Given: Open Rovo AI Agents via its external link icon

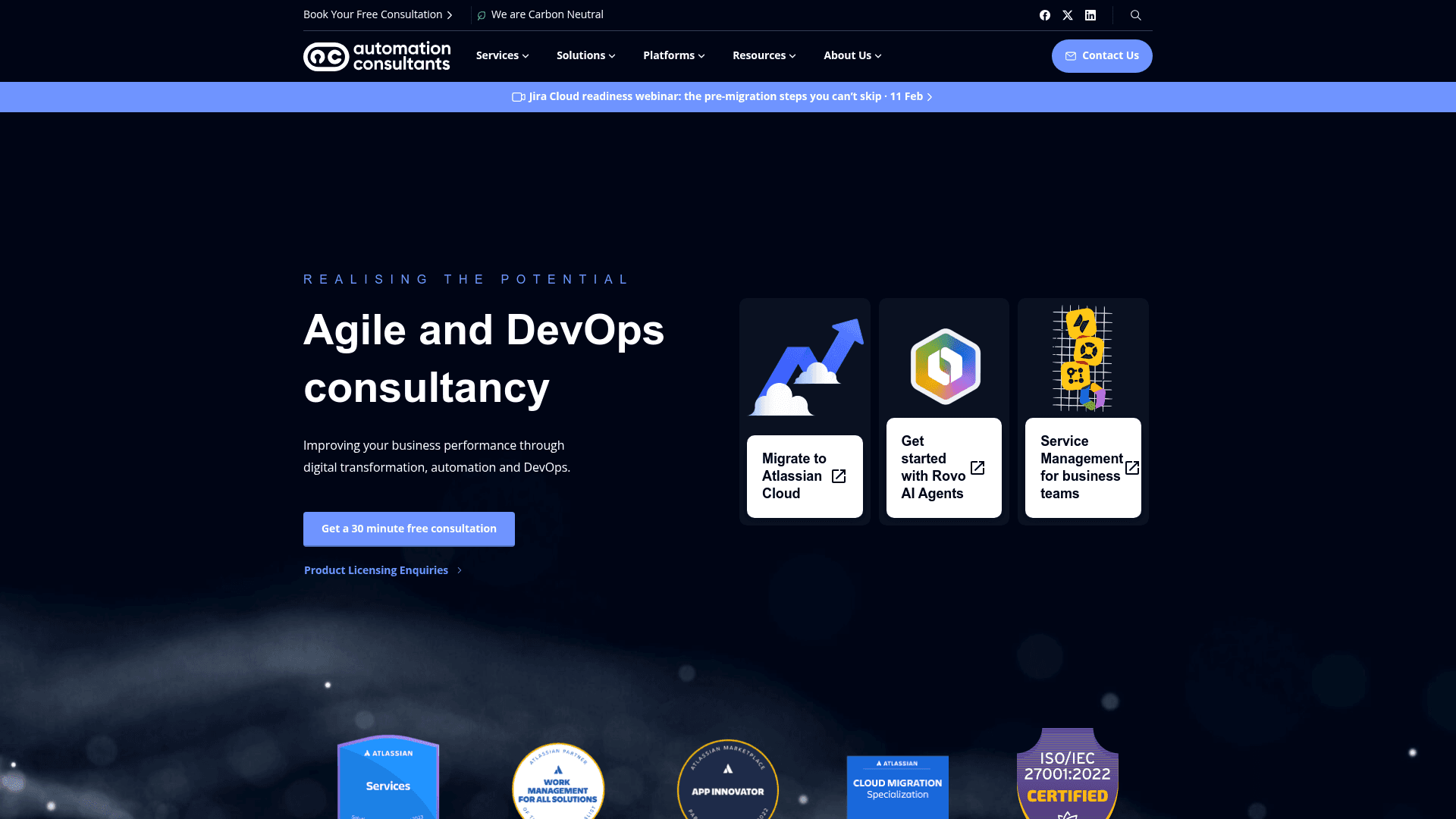Looking at the screenshot, I should pos(977,468).
